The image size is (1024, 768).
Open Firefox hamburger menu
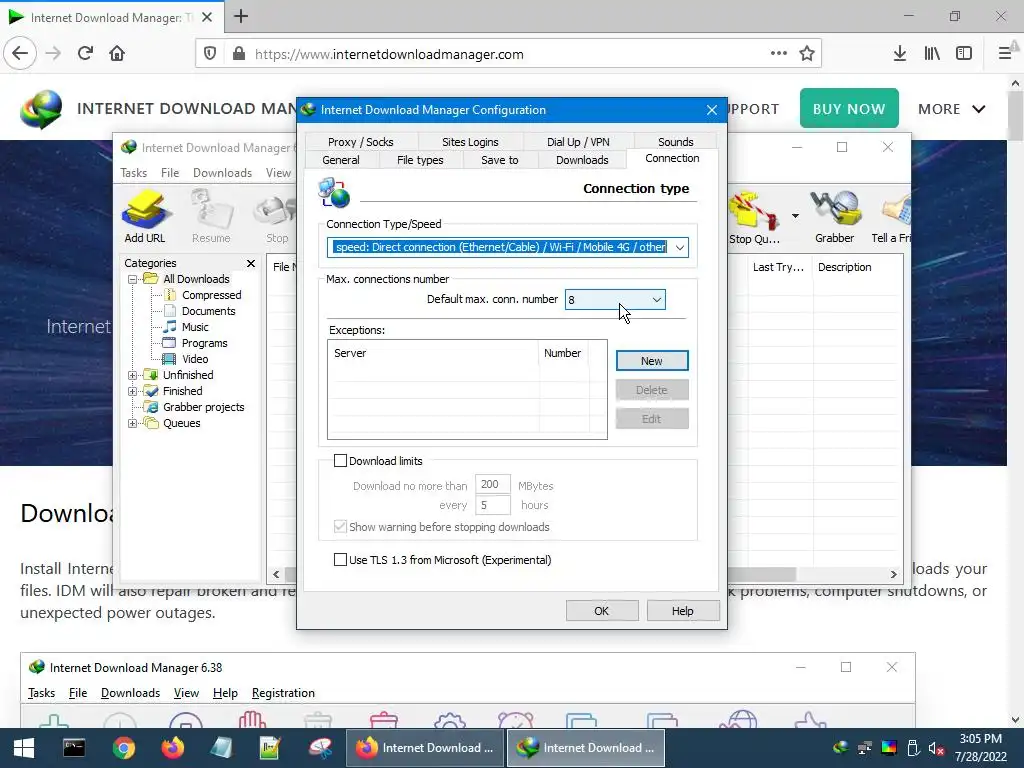coord(1005,54)
